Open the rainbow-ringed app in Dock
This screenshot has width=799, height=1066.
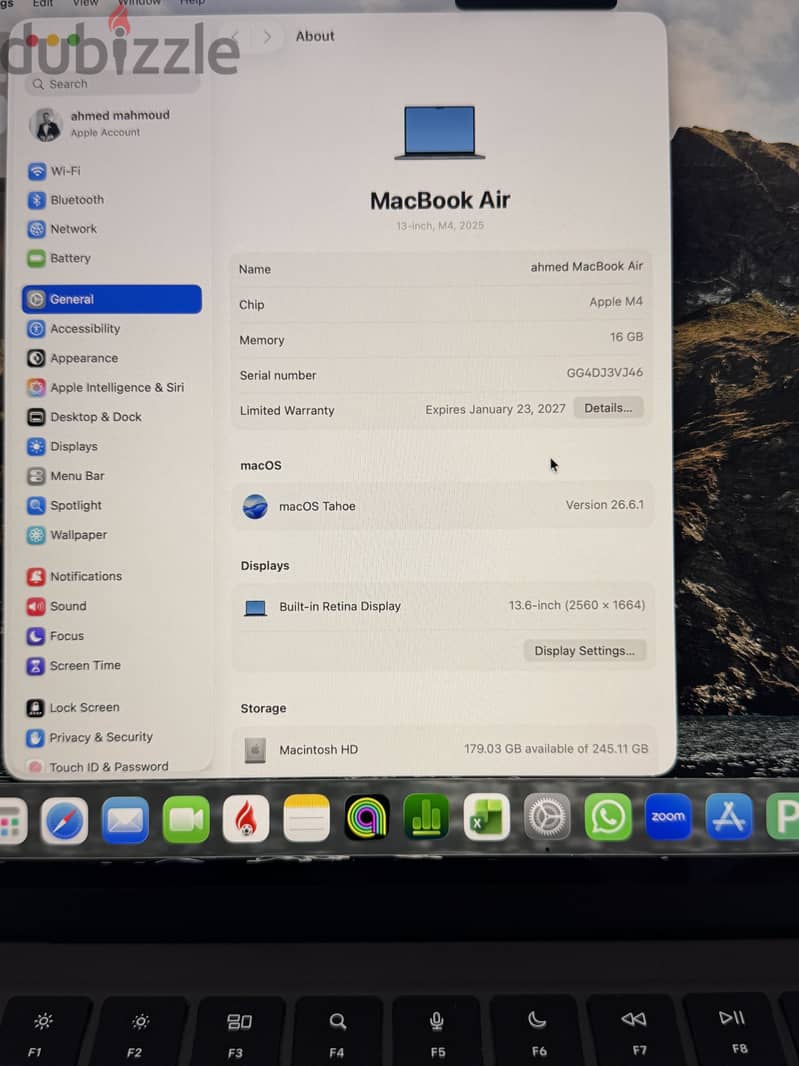click(367, 817)
